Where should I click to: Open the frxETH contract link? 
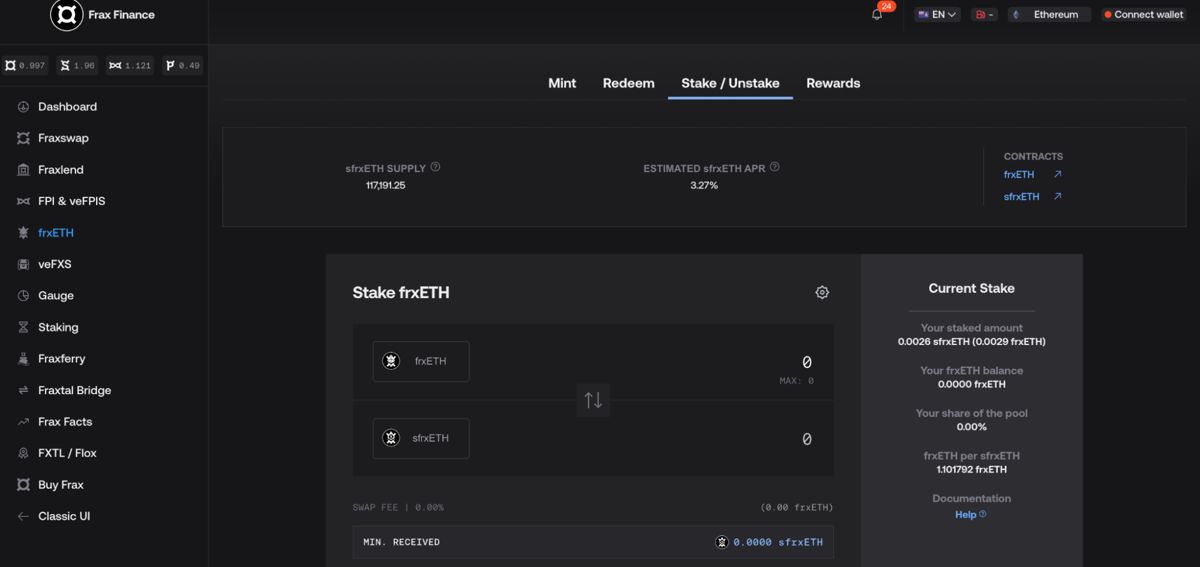pyautogui.click(x=1019, y=174)
